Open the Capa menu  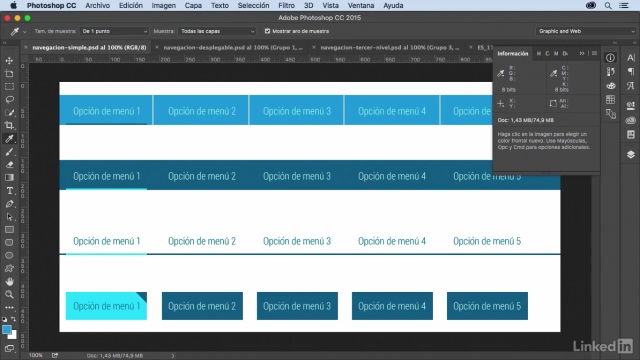click(193, 5)
